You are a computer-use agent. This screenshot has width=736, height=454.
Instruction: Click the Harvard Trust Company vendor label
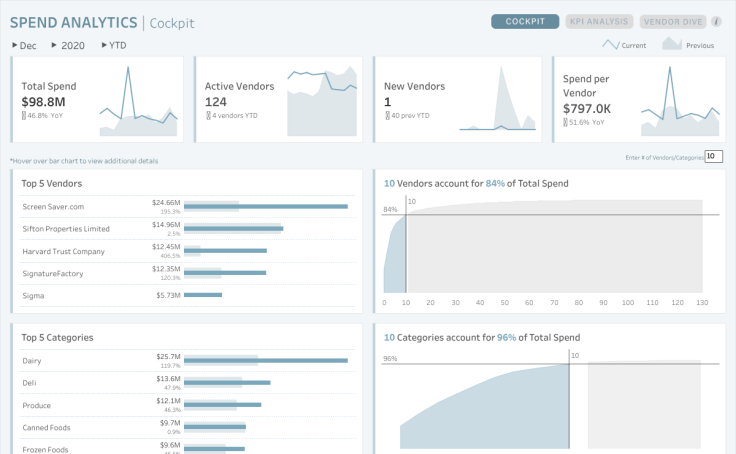click(63, 251)
